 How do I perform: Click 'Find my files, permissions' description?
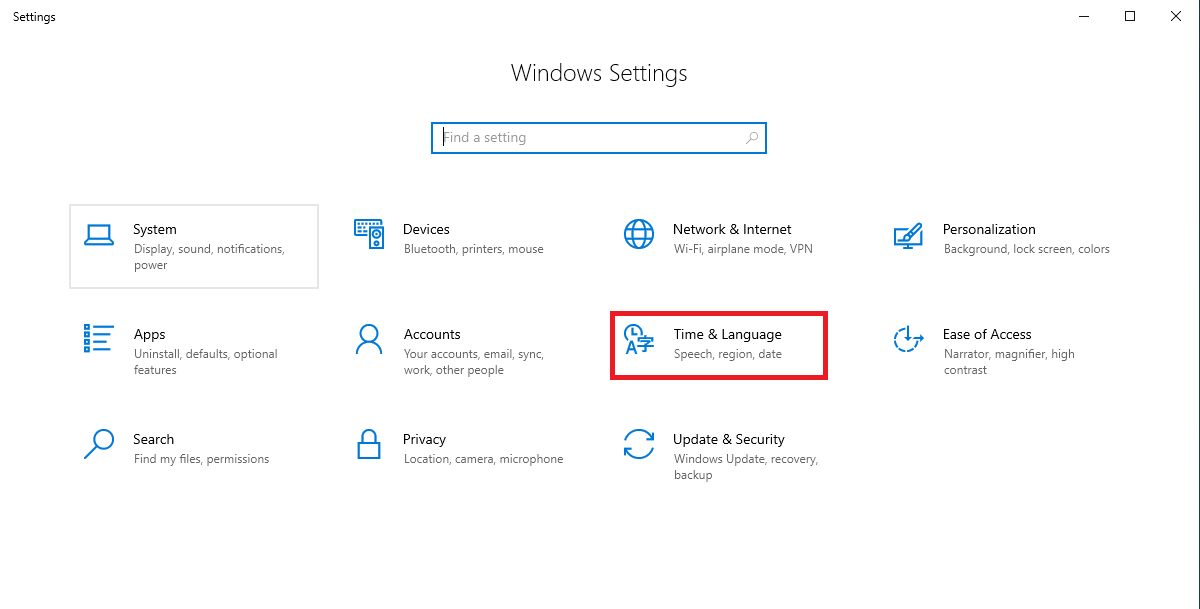tap(201, 459)
